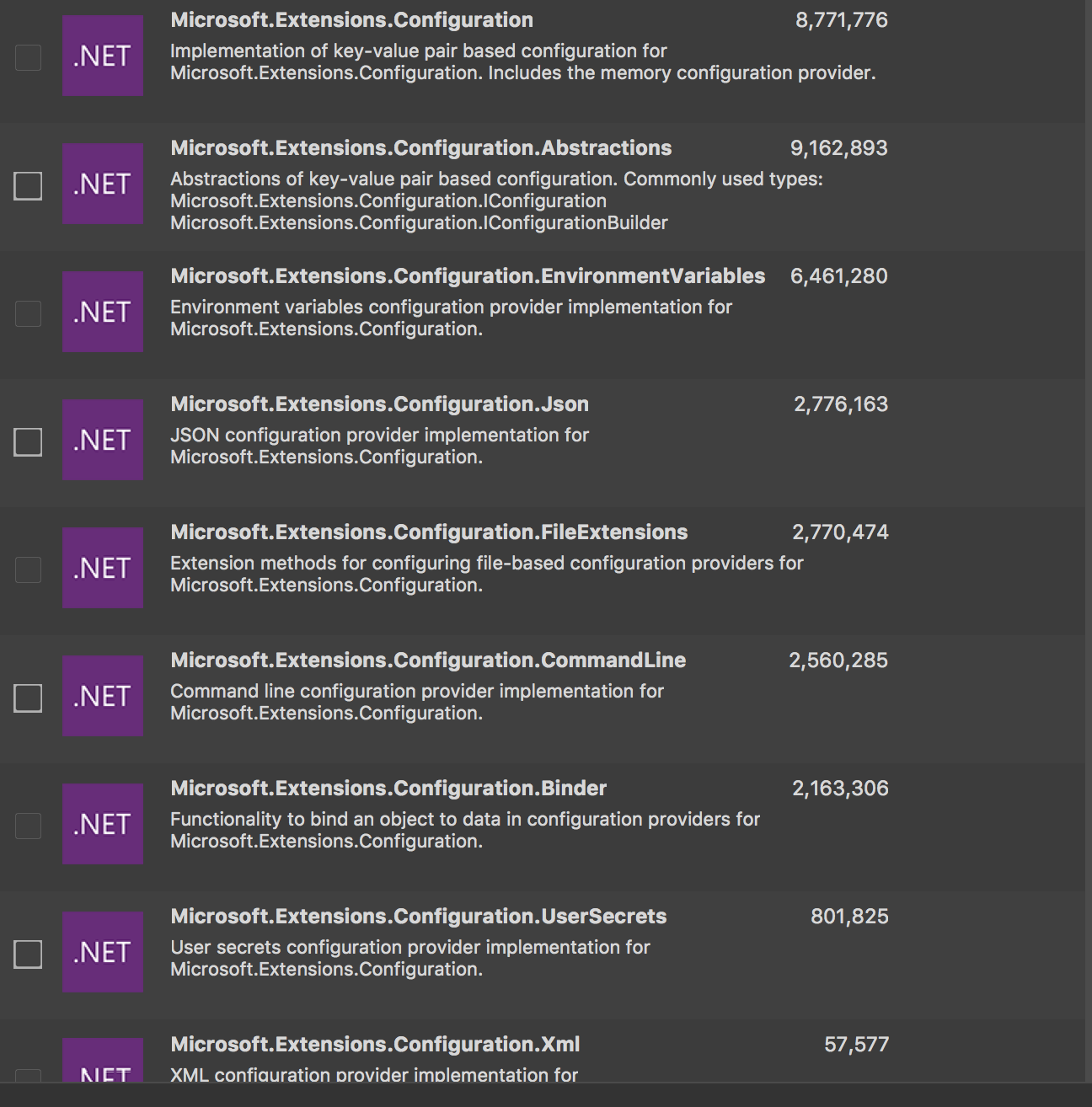
Task: Click the .NET icon beside Configuration.CommandLine
Action: [103, 696]
